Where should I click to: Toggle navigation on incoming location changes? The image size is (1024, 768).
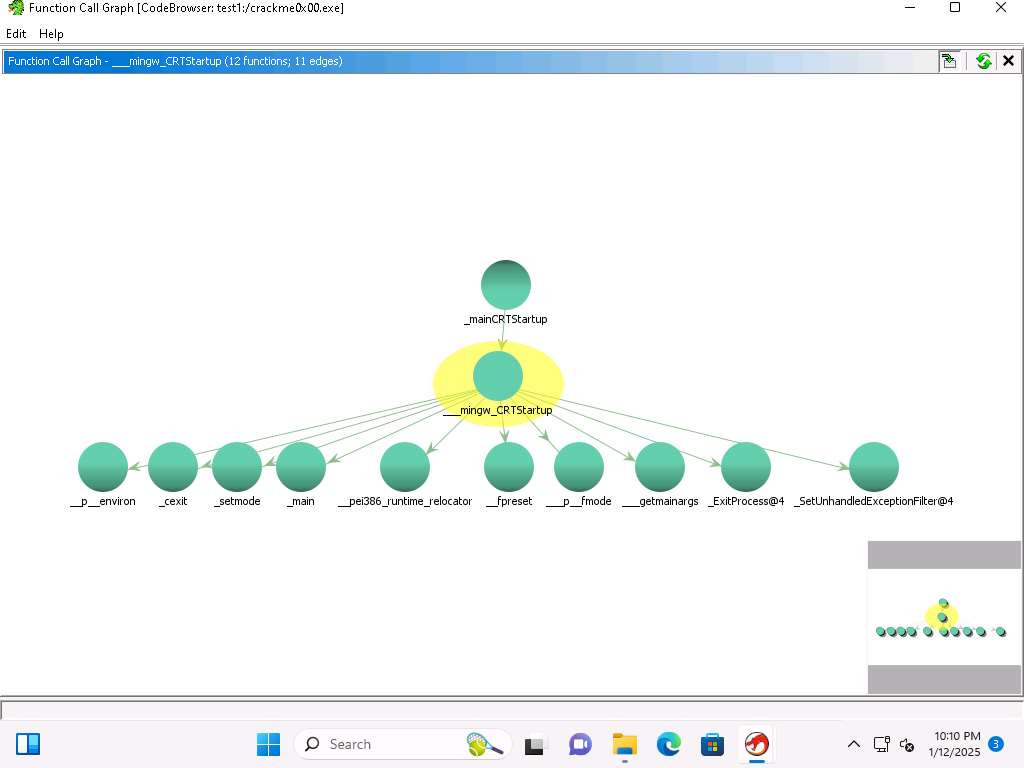coord(948,61)
